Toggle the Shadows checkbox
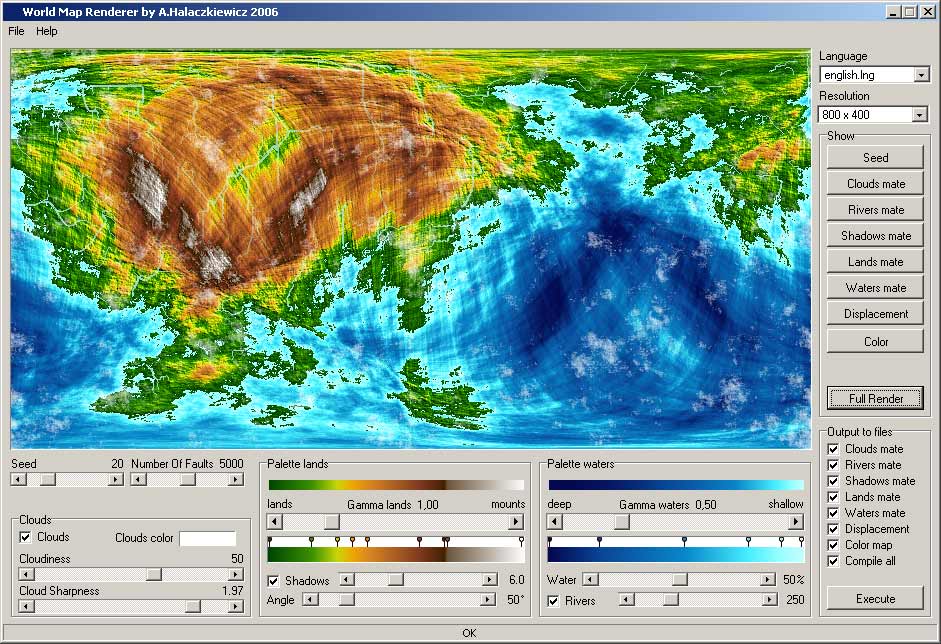This screenshot has width=941, height=644. tap(273, 581)
